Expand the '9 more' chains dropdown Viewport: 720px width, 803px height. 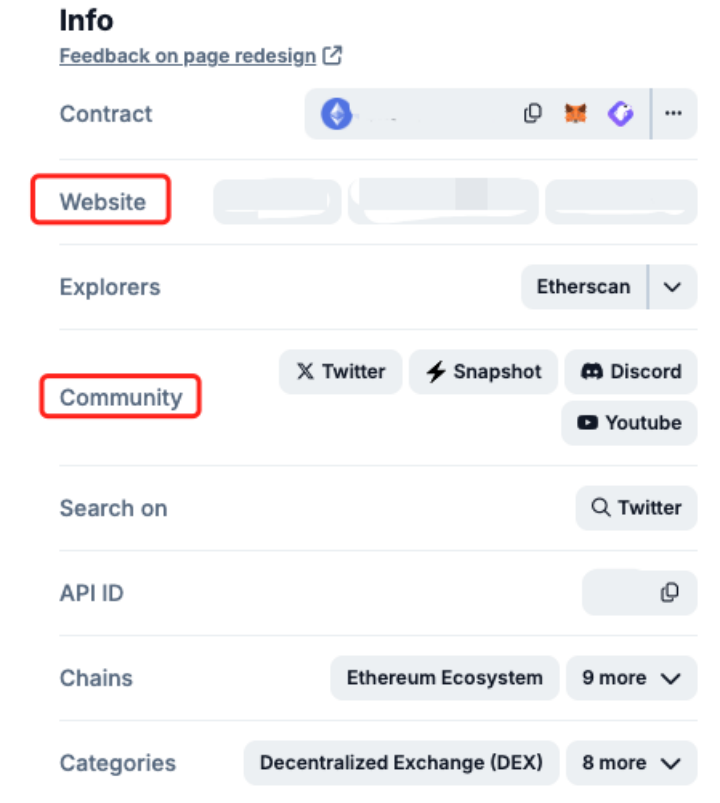pyautogui.click(x=631, y=678)
